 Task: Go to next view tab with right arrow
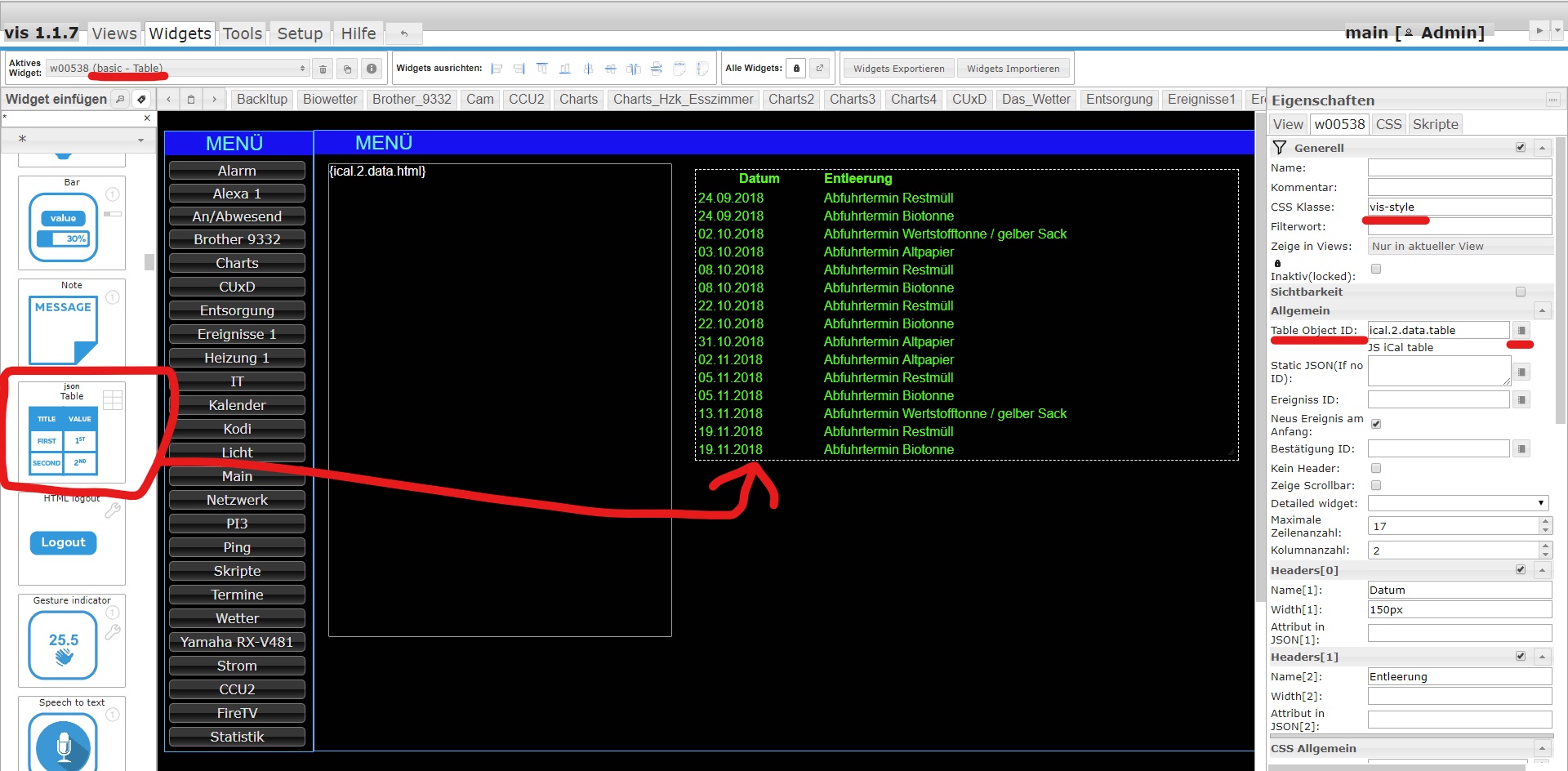click(x=214, y=99)
